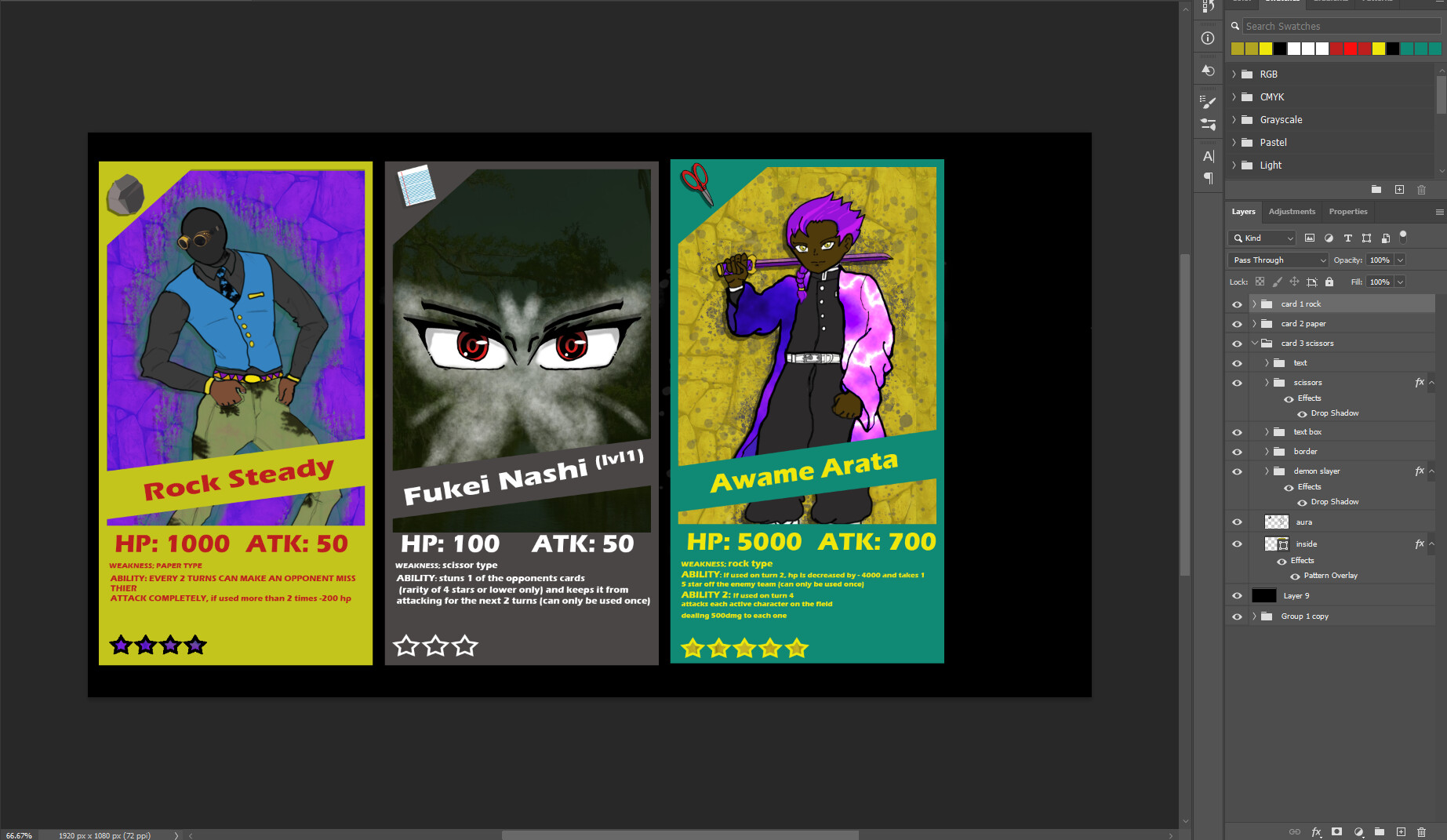The width and height of the screenshot is (1447, 840).
Task: Delete the selected layer using the trash icon
Action: [1422, 831]
